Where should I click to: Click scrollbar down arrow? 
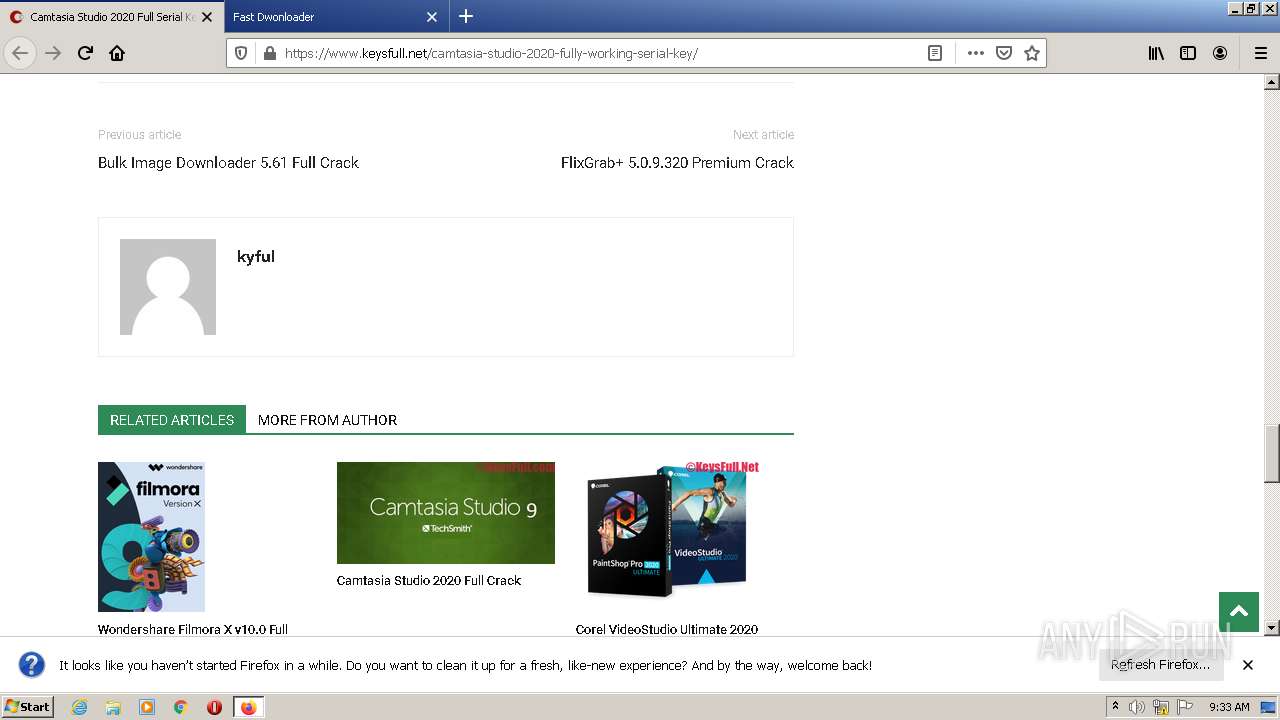point(1272,628)
